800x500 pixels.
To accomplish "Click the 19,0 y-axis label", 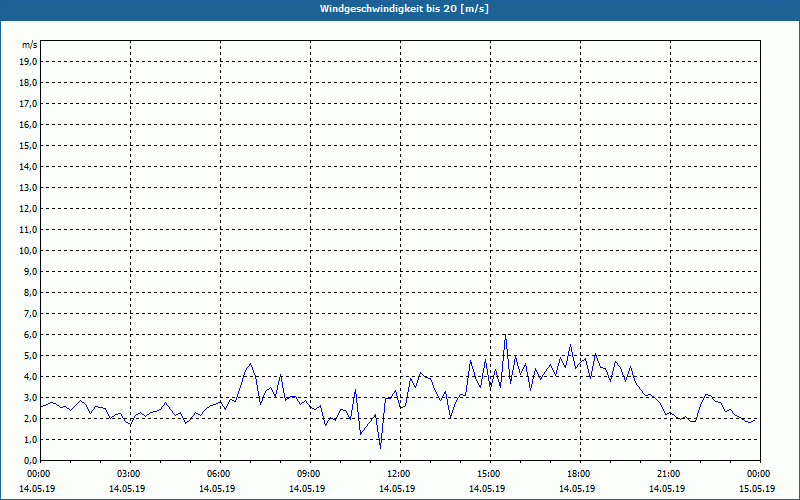I will (28, 62).
